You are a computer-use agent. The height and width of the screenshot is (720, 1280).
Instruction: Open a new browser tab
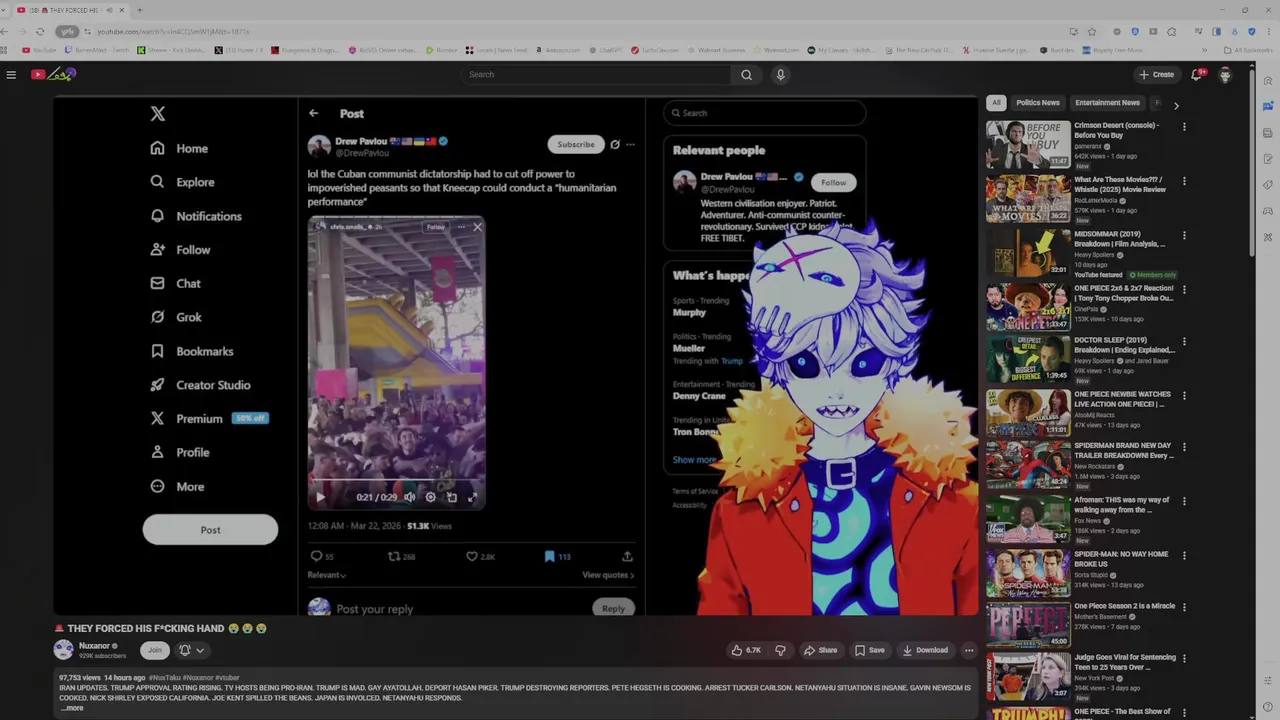[x=139, y=10]
